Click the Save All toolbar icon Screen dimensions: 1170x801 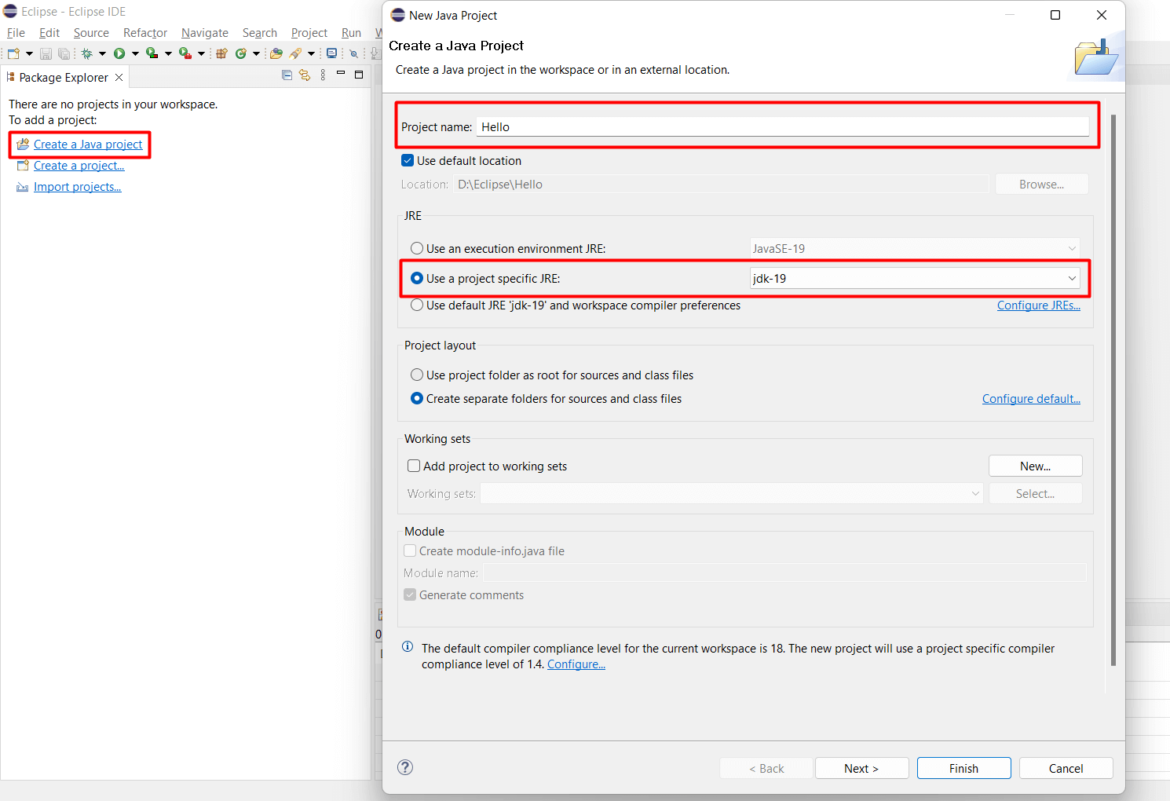click(x=65, y=53)
